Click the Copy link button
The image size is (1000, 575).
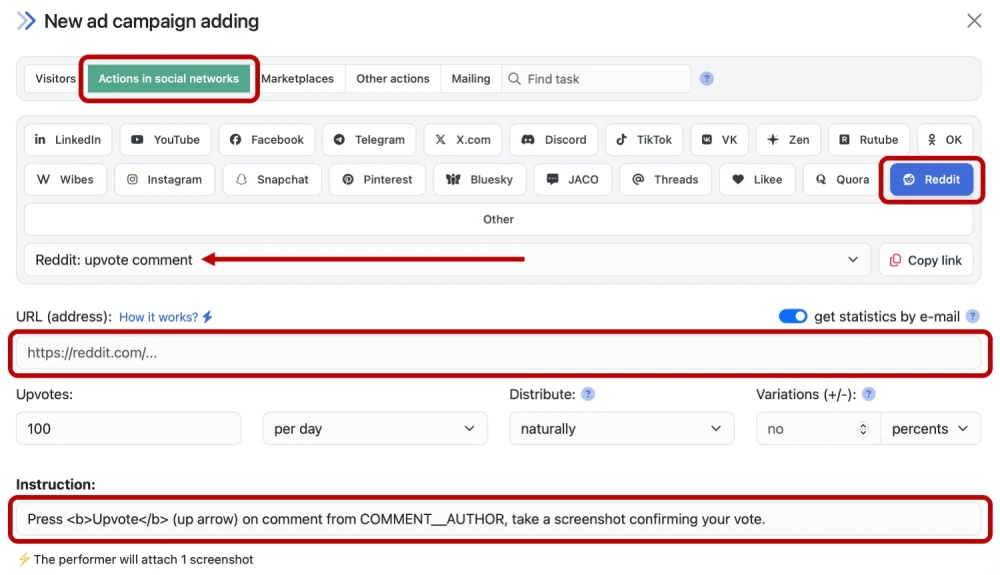click(926, 259)
